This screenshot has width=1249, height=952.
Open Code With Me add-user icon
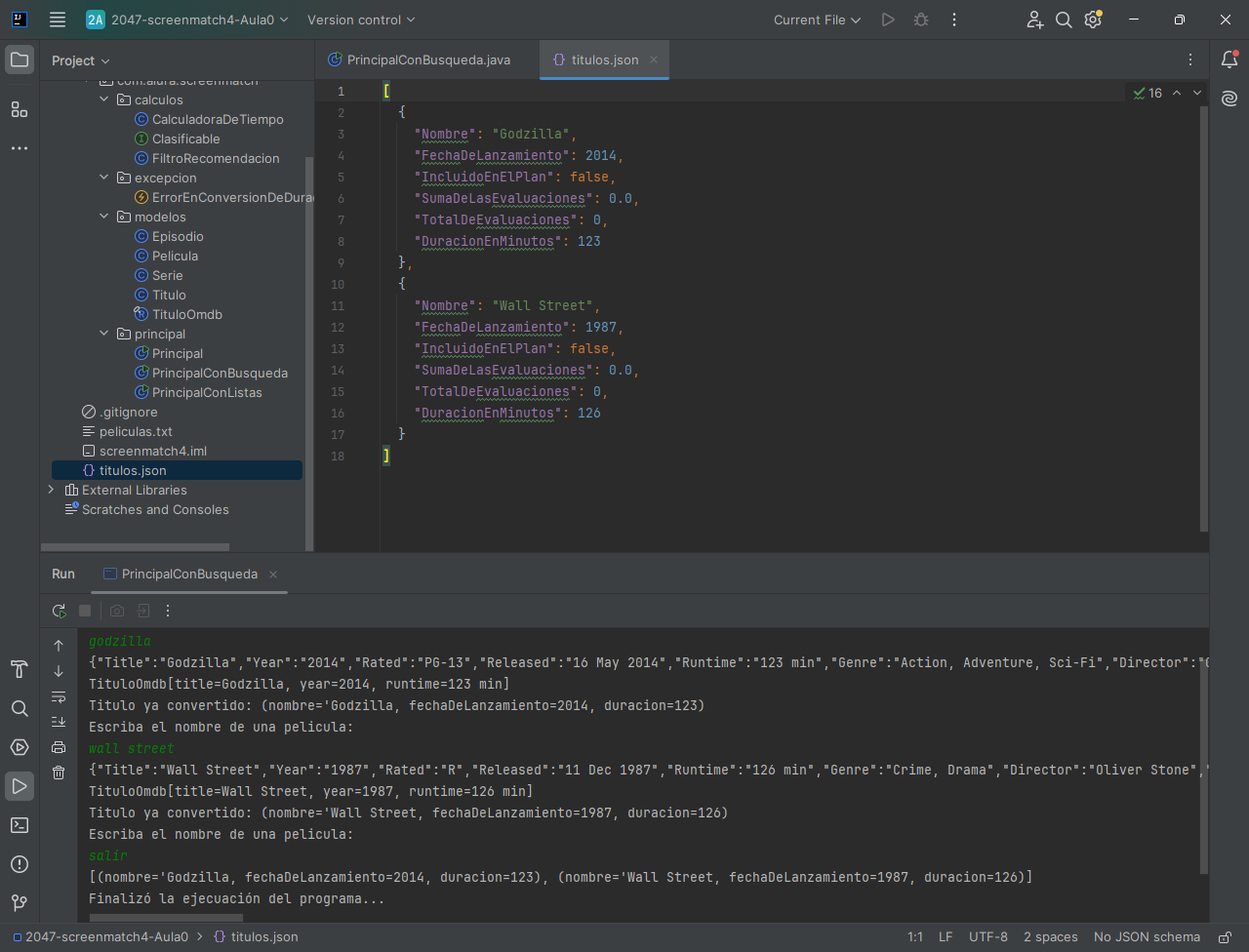1034,20
